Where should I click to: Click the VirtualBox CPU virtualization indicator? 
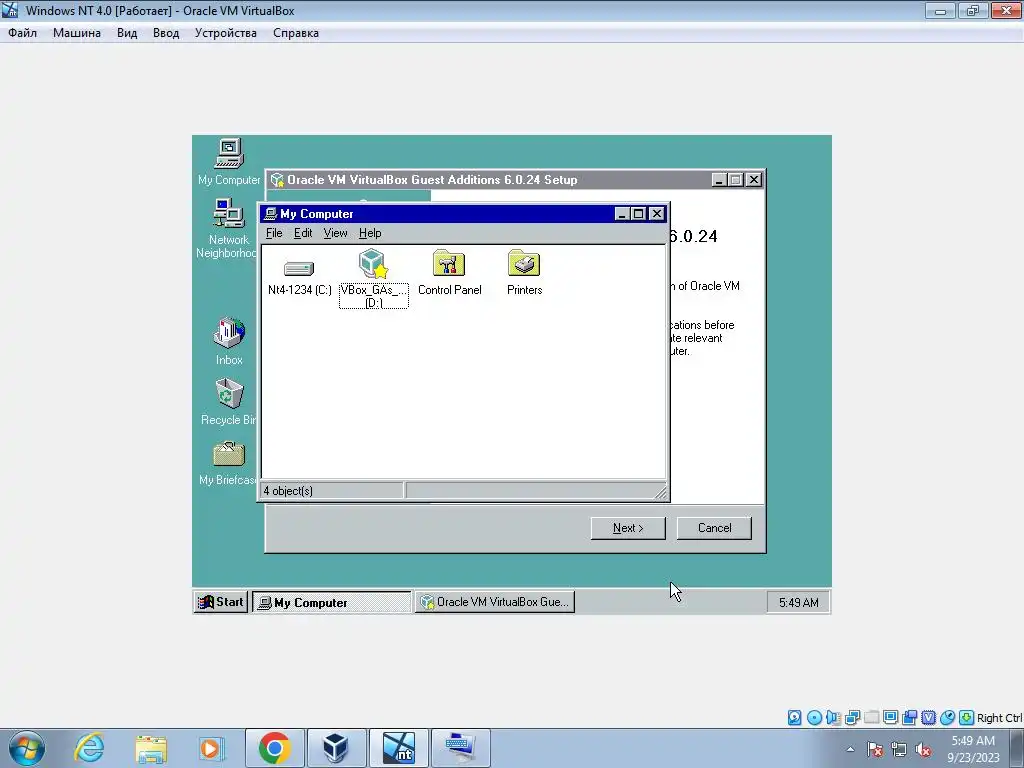tap(928, 718)
